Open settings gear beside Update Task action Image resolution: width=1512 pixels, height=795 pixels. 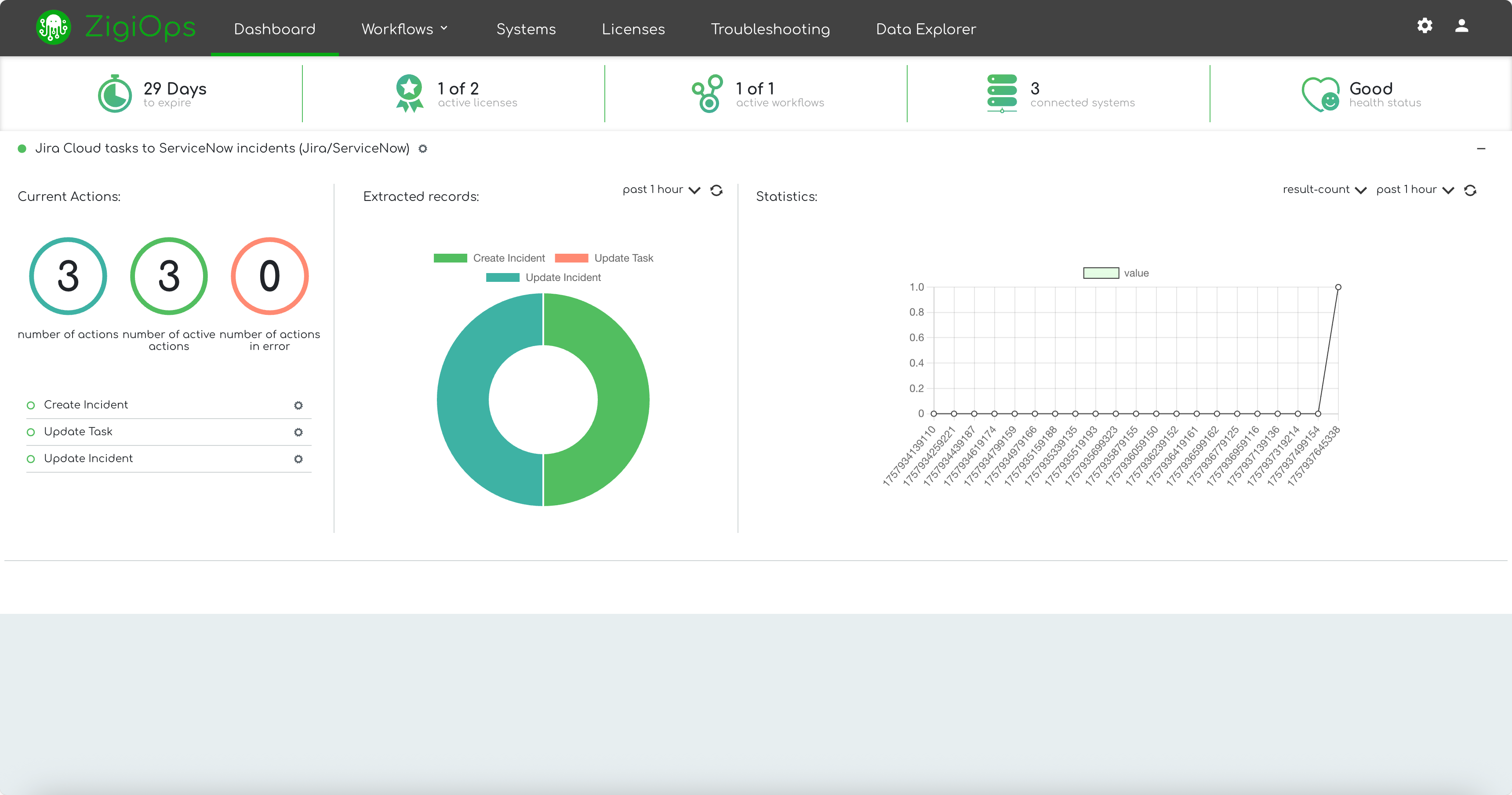point(298,432)
